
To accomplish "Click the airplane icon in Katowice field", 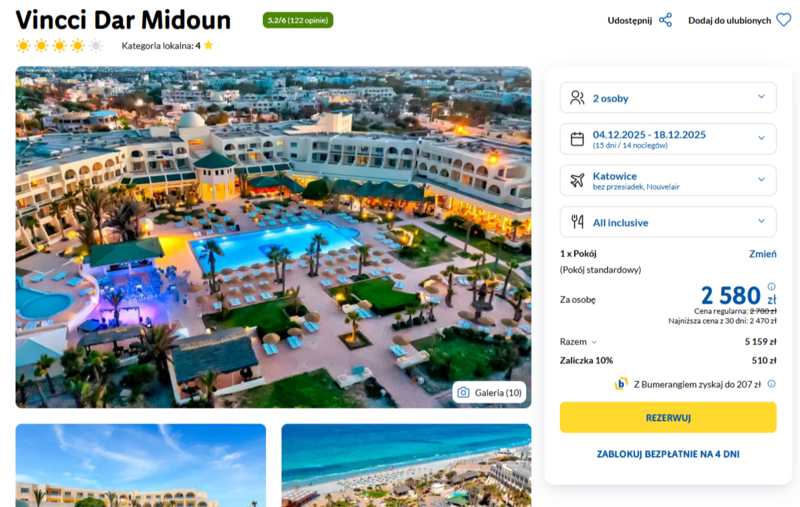I will pyautogui.click(x=577, y=180).
